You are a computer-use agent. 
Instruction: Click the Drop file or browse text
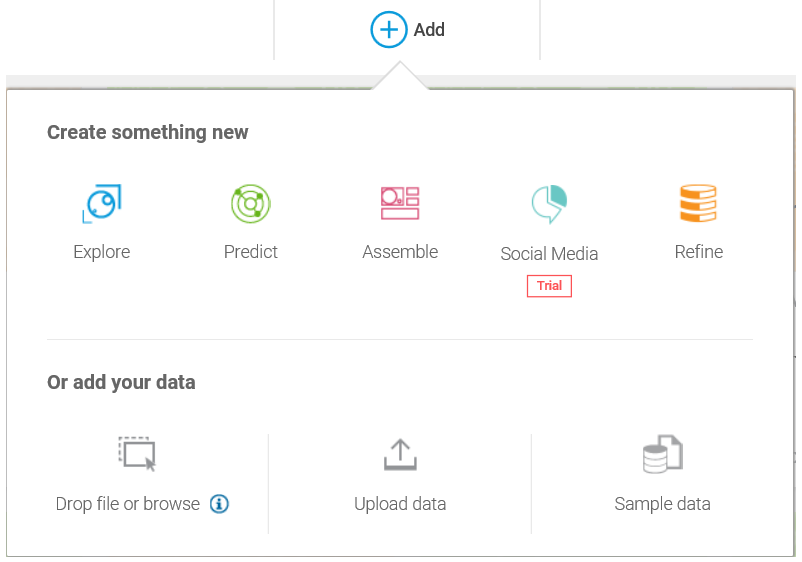(x=128, y=504)
